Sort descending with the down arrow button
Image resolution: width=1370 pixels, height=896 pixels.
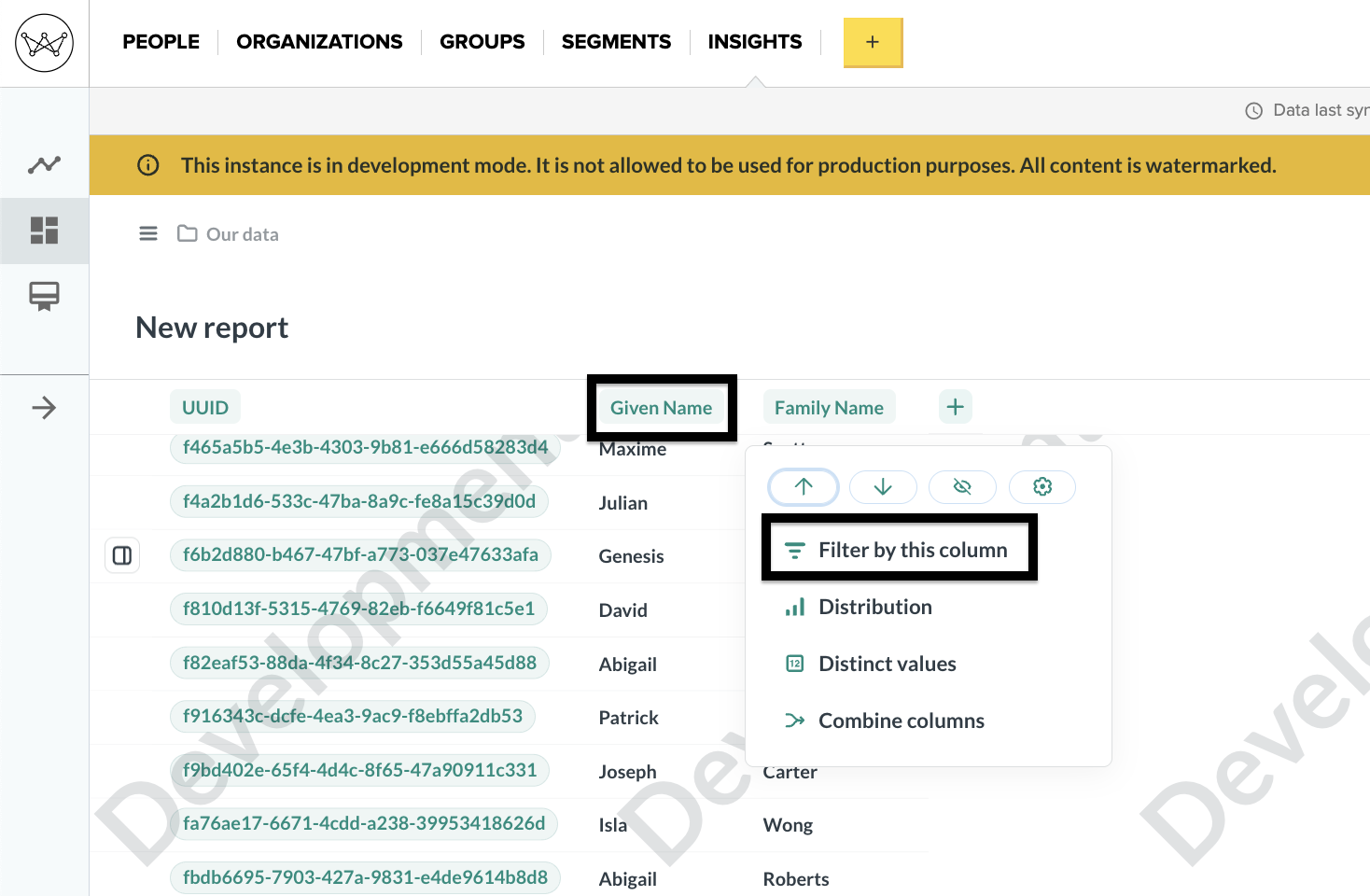click(x=883, y=486)
